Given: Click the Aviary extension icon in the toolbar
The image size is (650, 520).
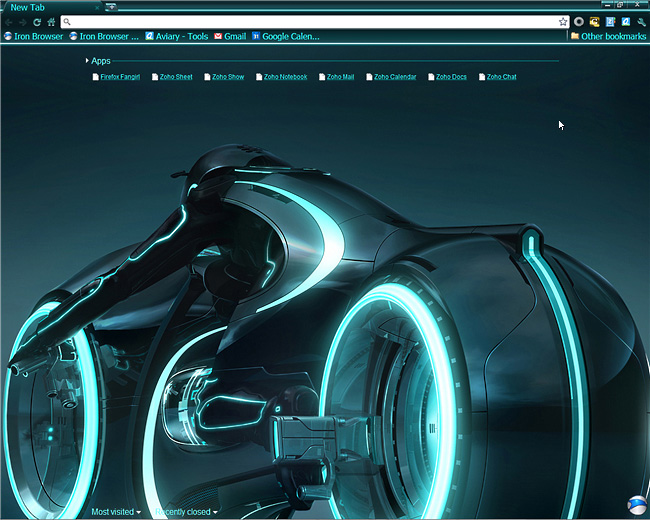Looking at the screenshot, I should [626, 22].
